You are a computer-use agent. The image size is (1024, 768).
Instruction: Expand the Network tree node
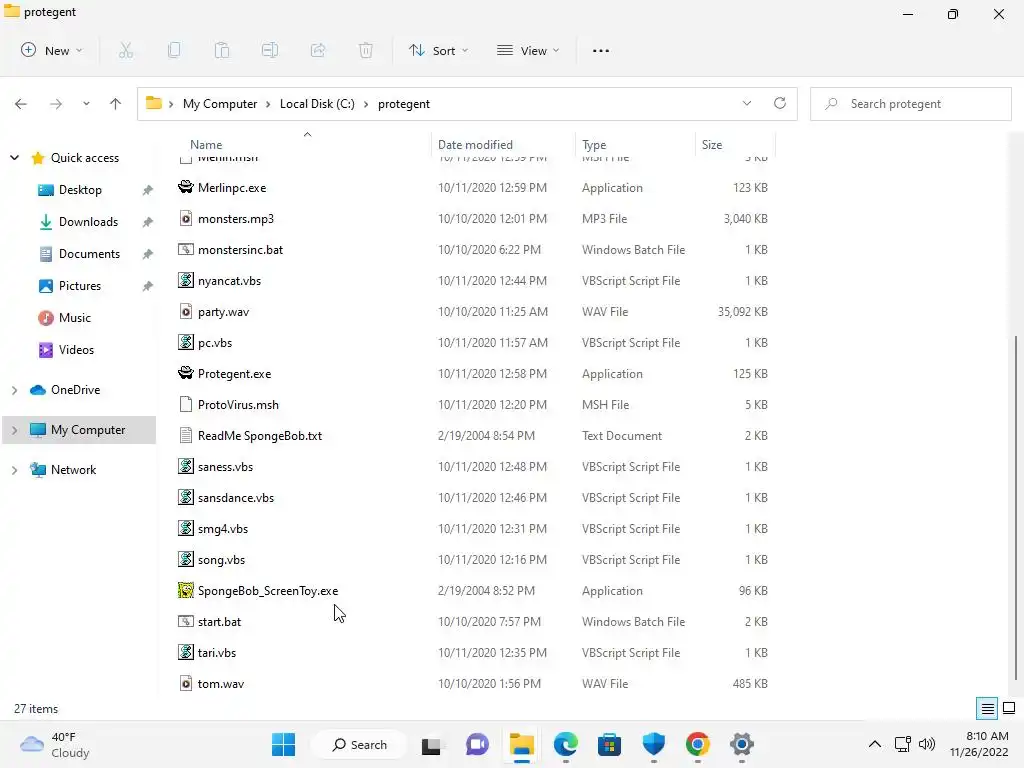click(x=14, y=470)
